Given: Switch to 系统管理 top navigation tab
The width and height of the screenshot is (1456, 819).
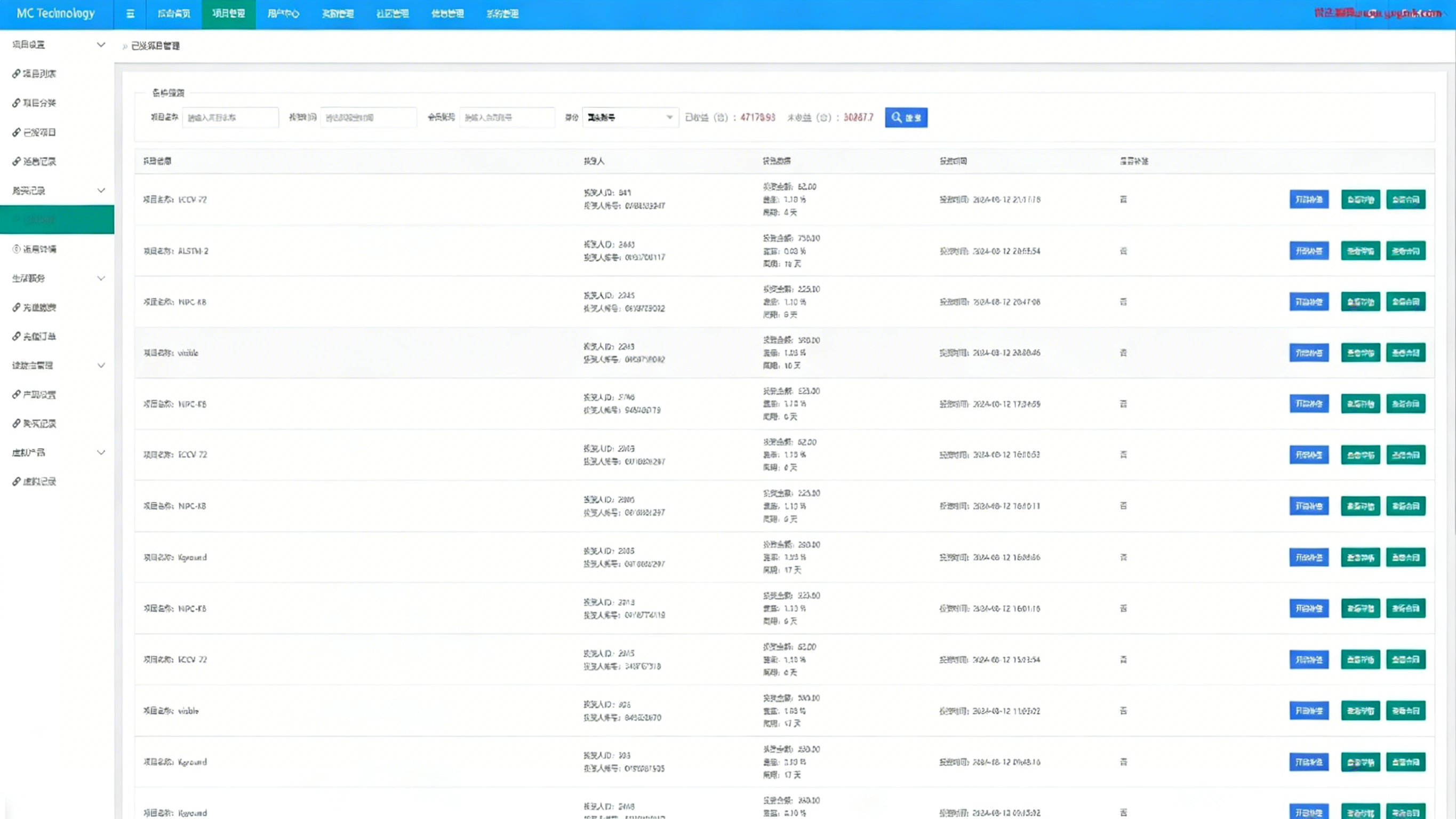Looking at the screenshot, I should click(502, 13).
